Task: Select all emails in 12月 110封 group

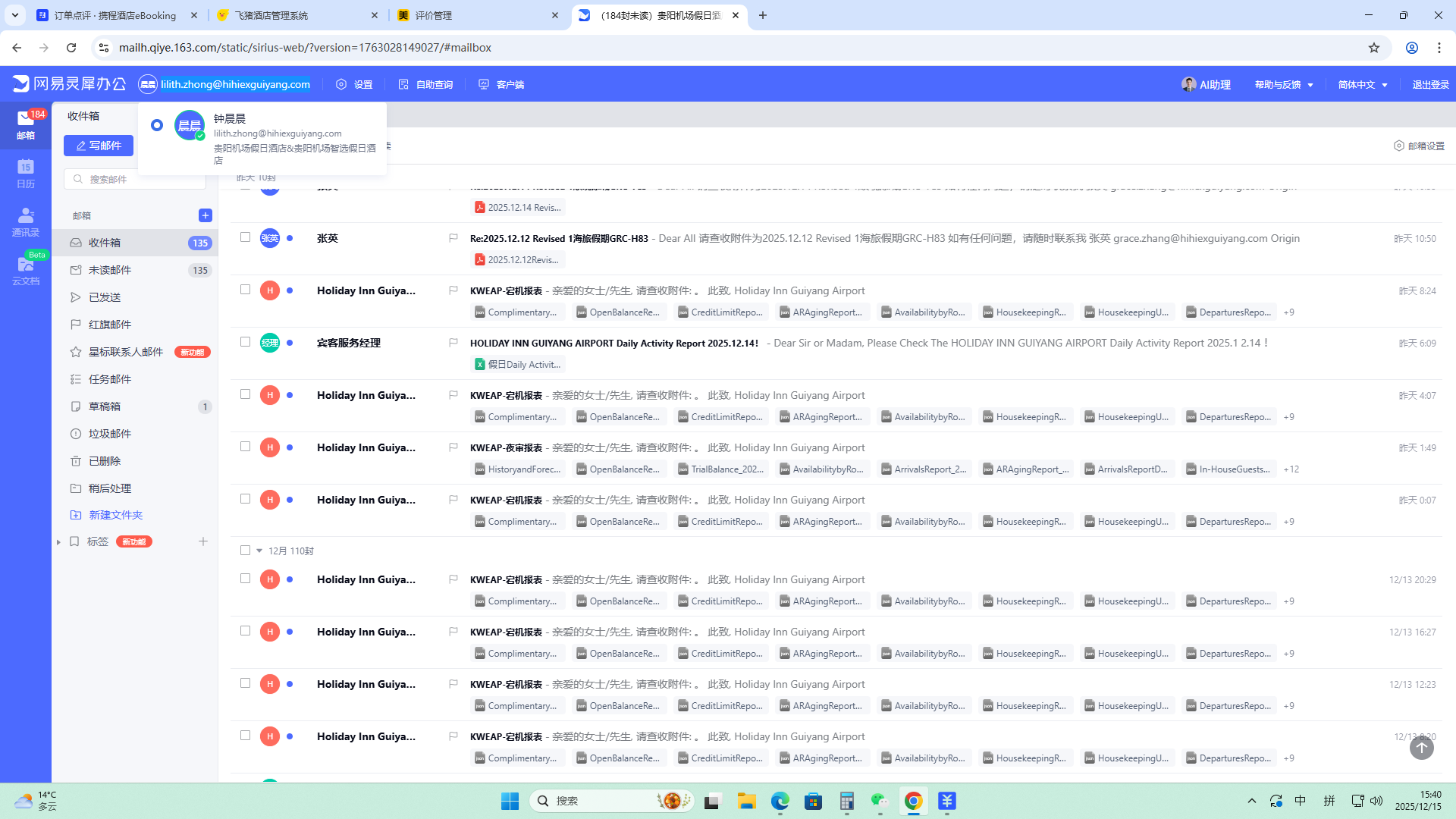Action: (x=245, y=551)
